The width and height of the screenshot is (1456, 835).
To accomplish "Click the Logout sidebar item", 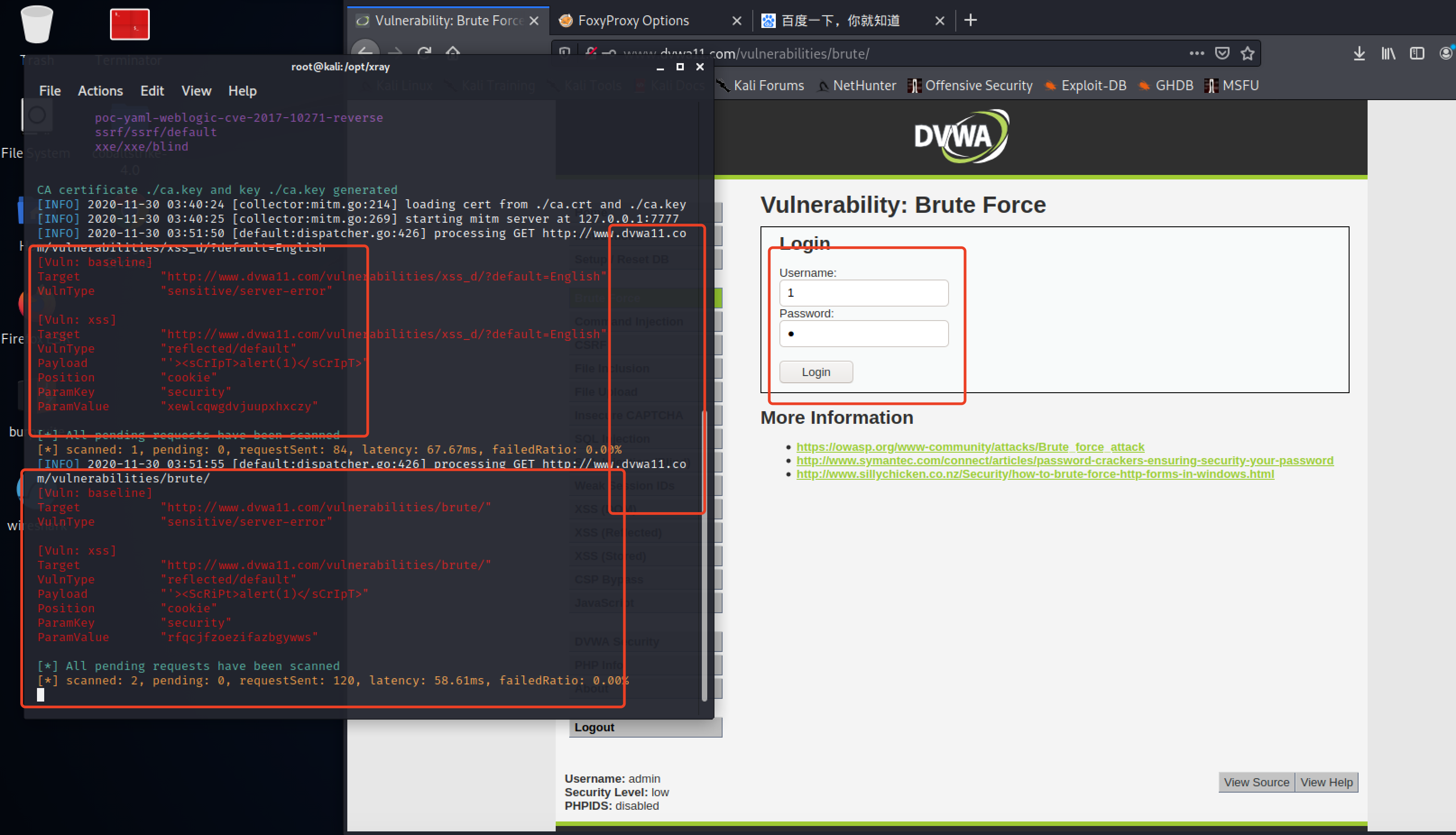I will pos(594,727).
